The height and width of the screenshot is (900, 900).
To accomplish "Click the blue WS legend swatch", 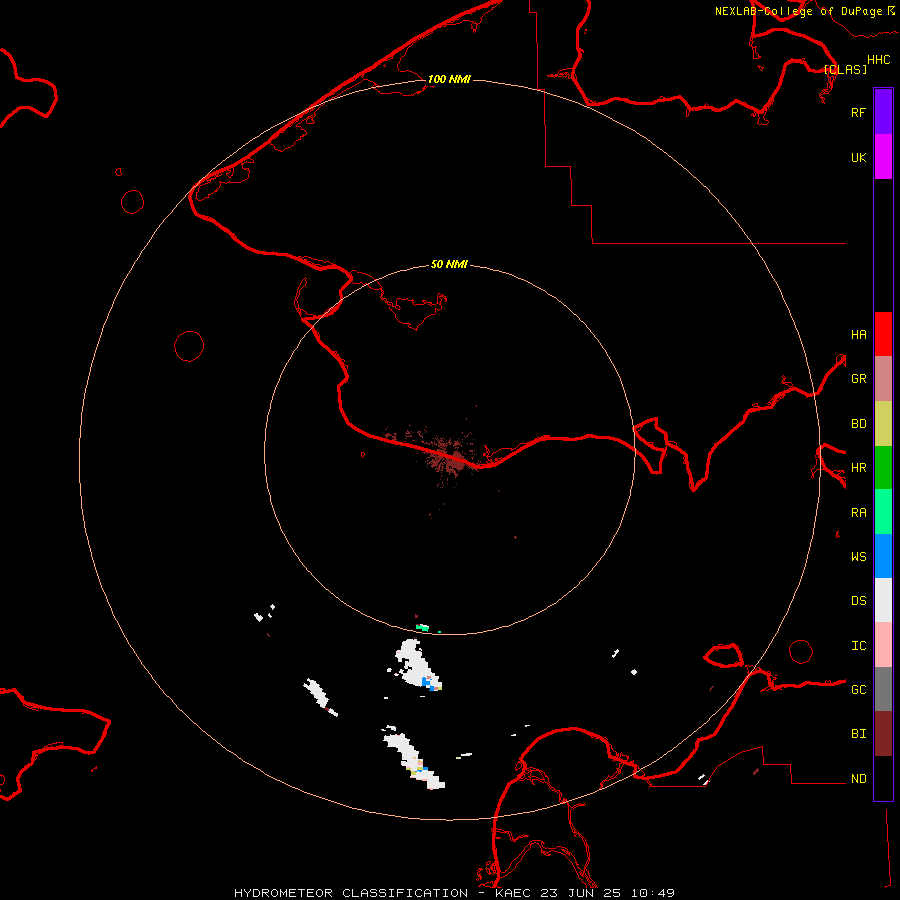I will point(883,556).
